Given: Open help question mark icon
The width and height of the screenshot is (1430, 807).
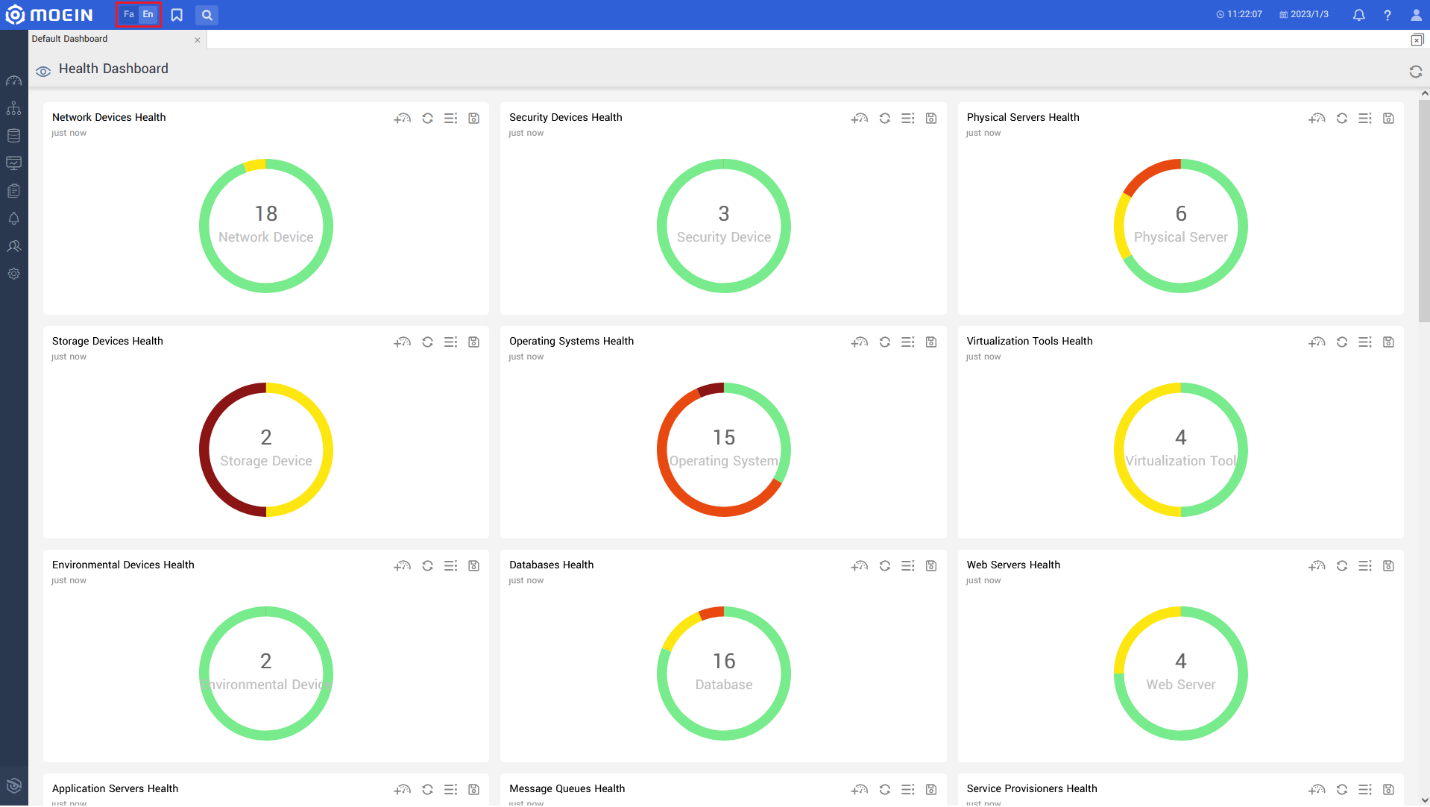Looking at the screenshot, I should pos(1387,15).
